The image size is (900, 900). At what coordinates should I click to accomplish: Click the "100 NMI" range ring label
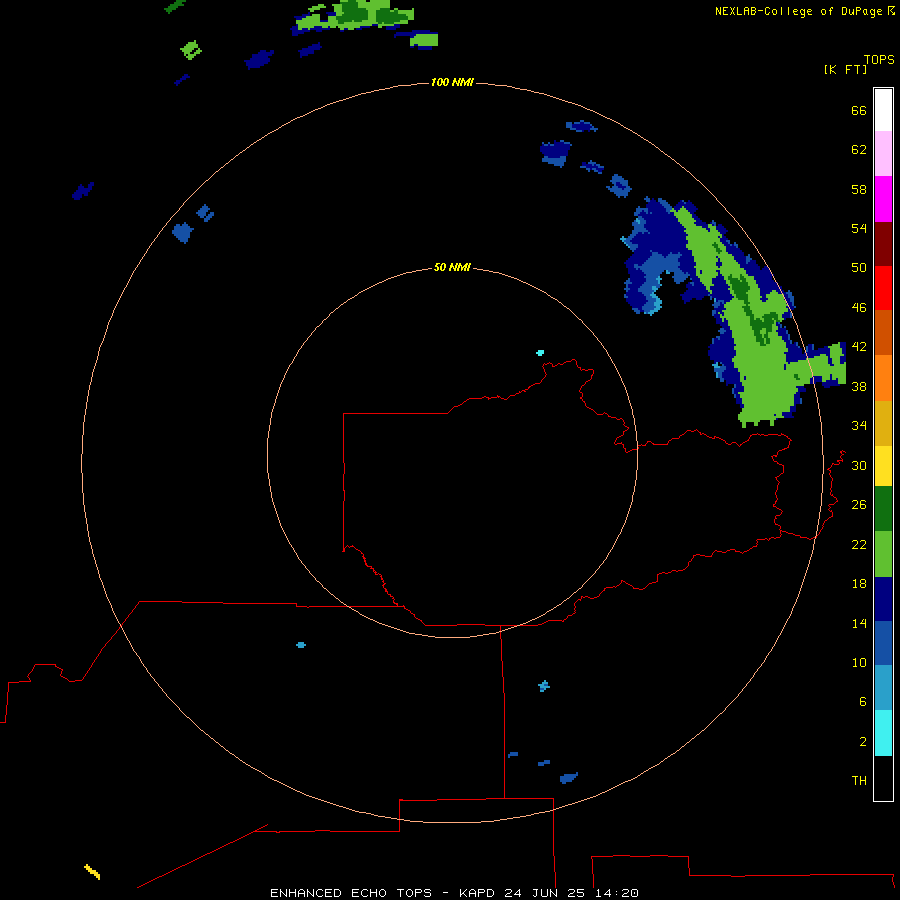coord(452,83)
